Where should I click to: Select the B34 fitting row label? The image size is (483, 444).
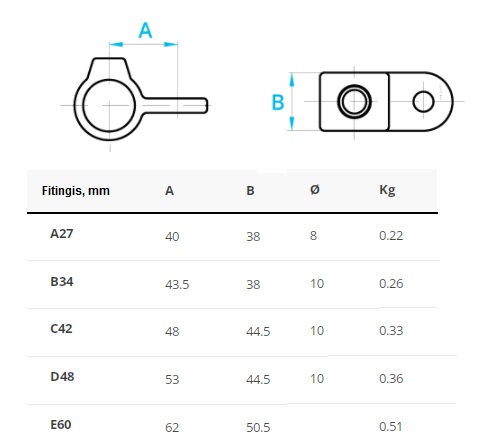[62, 282]
